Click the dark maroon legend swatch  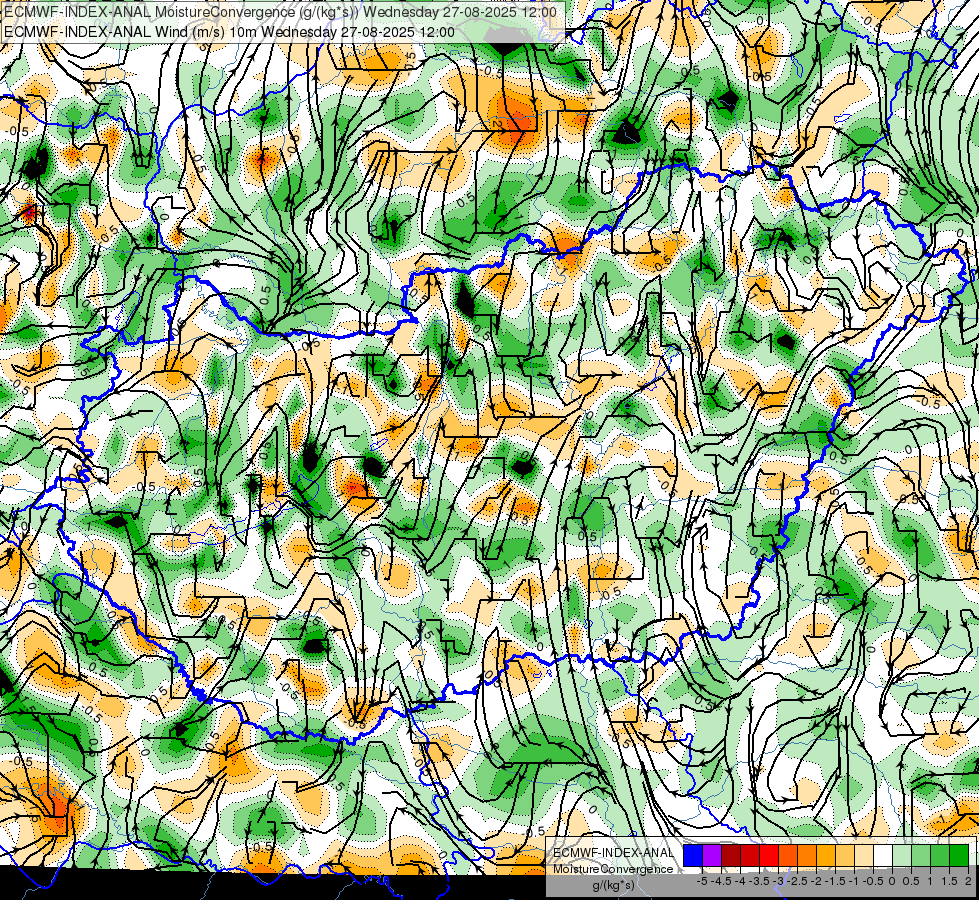pos(731,856)
